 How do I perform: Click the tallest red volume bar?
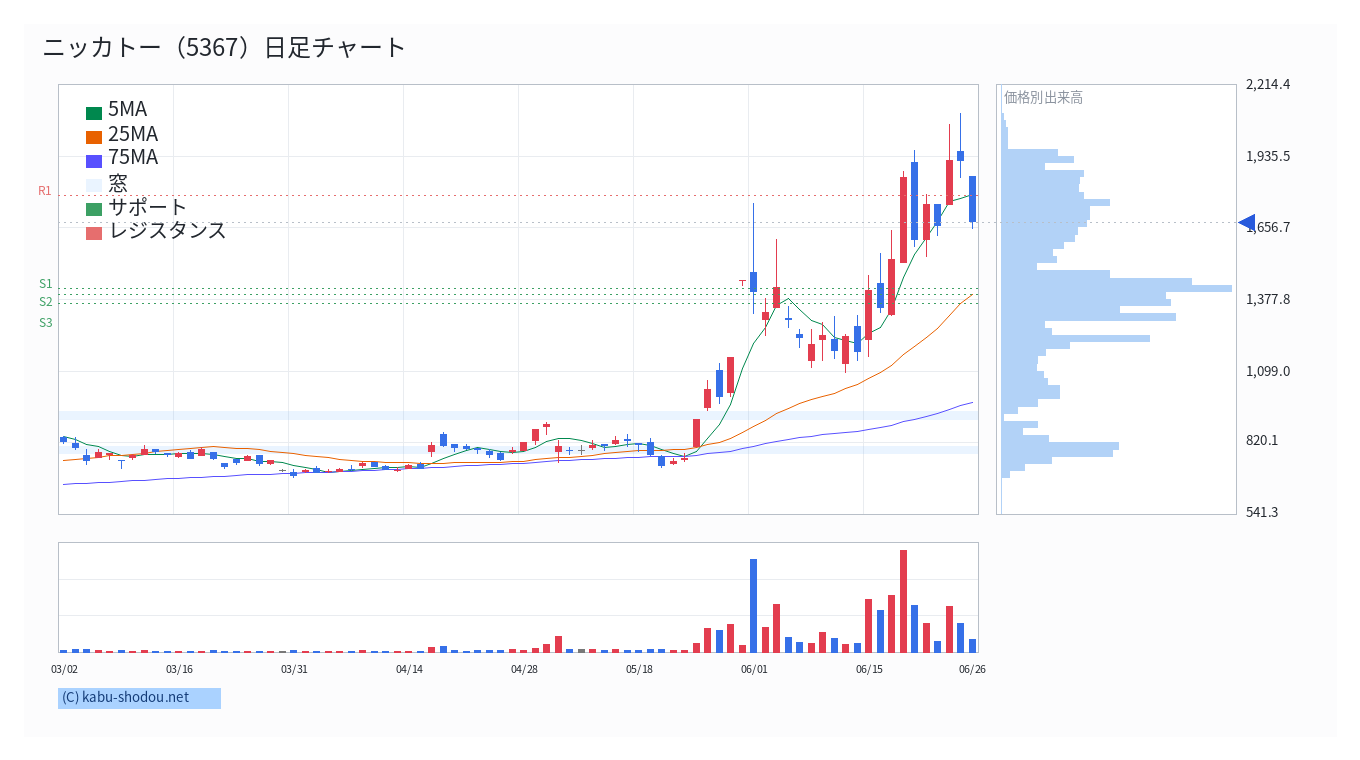(x=903, y=601)
